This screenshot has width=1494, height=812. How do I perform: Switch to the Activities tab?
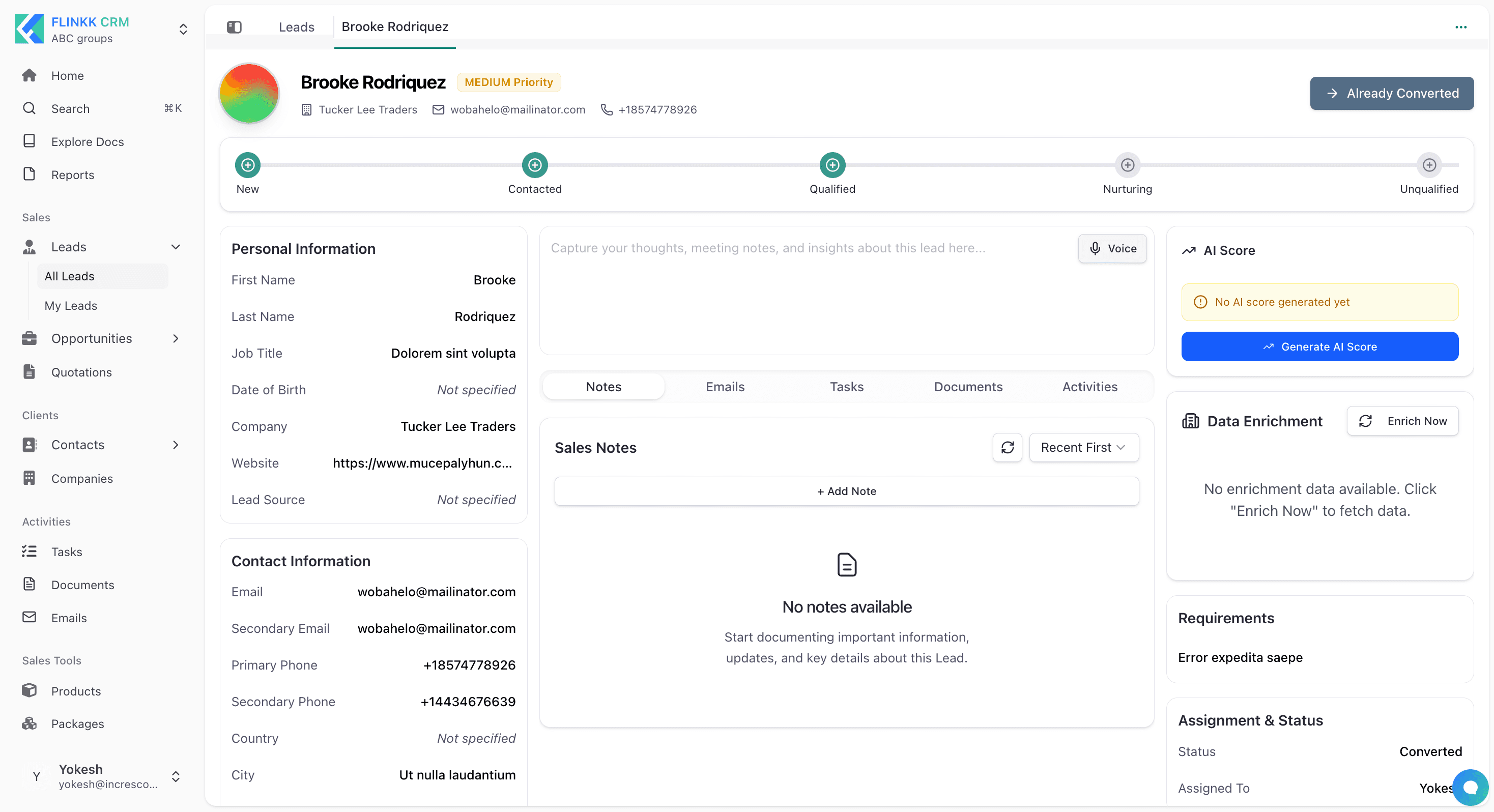point(1090,387)
